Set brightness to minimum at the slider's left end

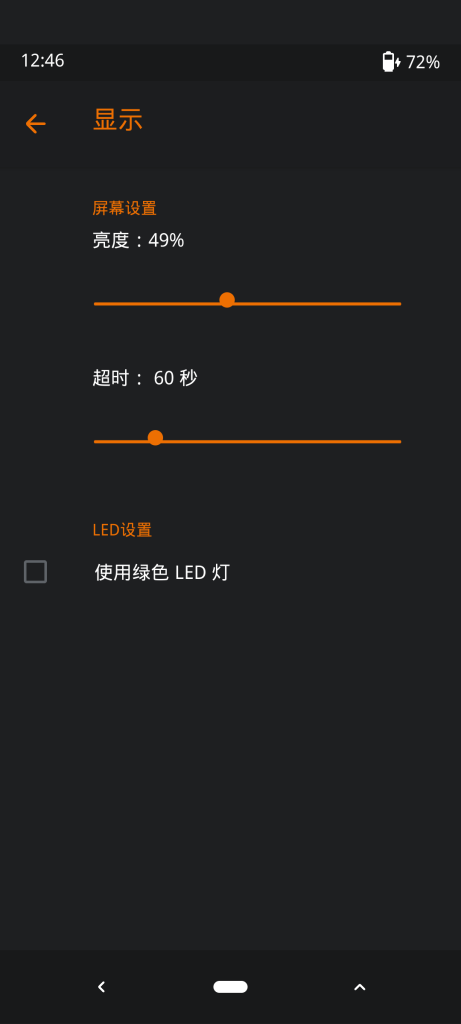pos(96,304)
